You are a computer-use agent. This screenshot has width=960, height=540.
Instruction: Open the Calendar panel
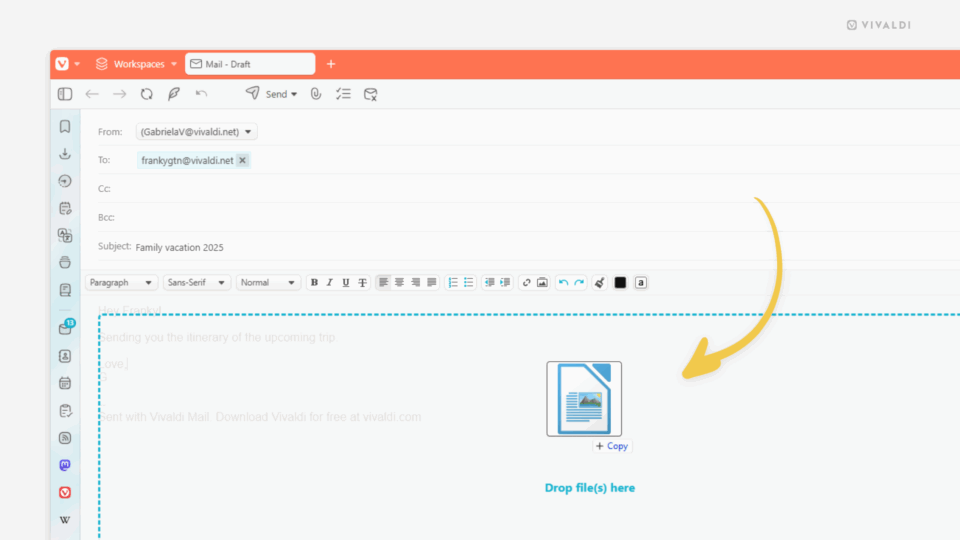coord(65,383)
